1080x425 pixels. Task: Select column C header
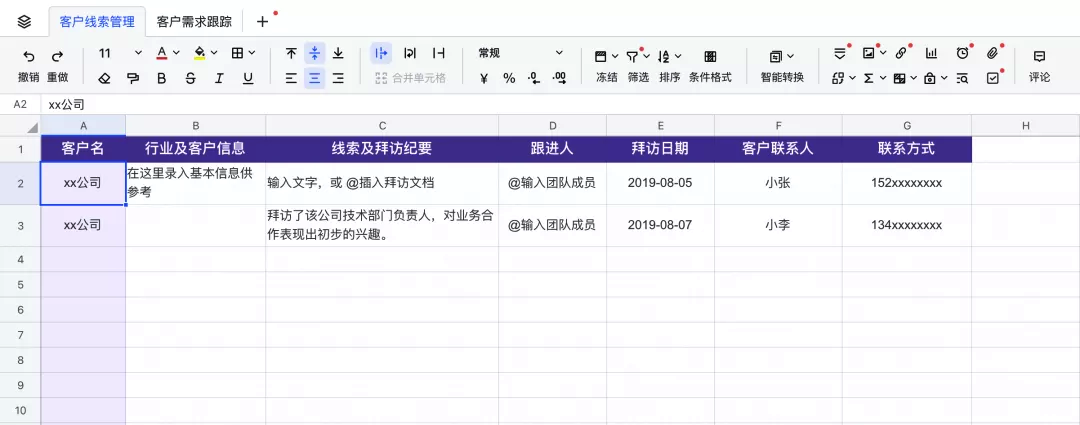pos(382,125)
